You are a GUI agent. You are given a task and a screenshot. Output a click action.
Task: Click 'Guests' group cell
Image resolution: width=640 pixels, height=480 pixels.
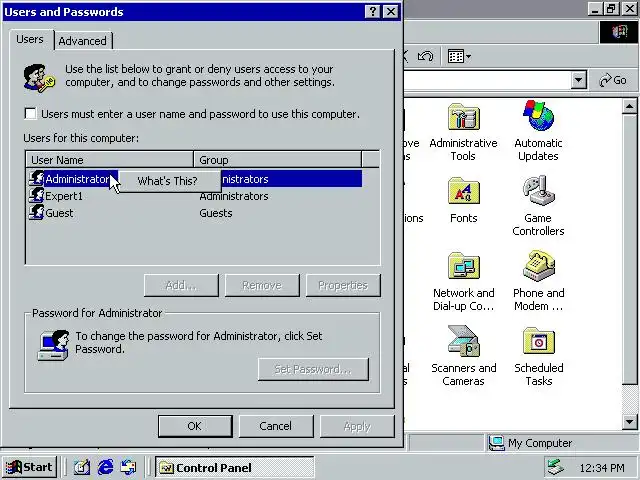216,213
